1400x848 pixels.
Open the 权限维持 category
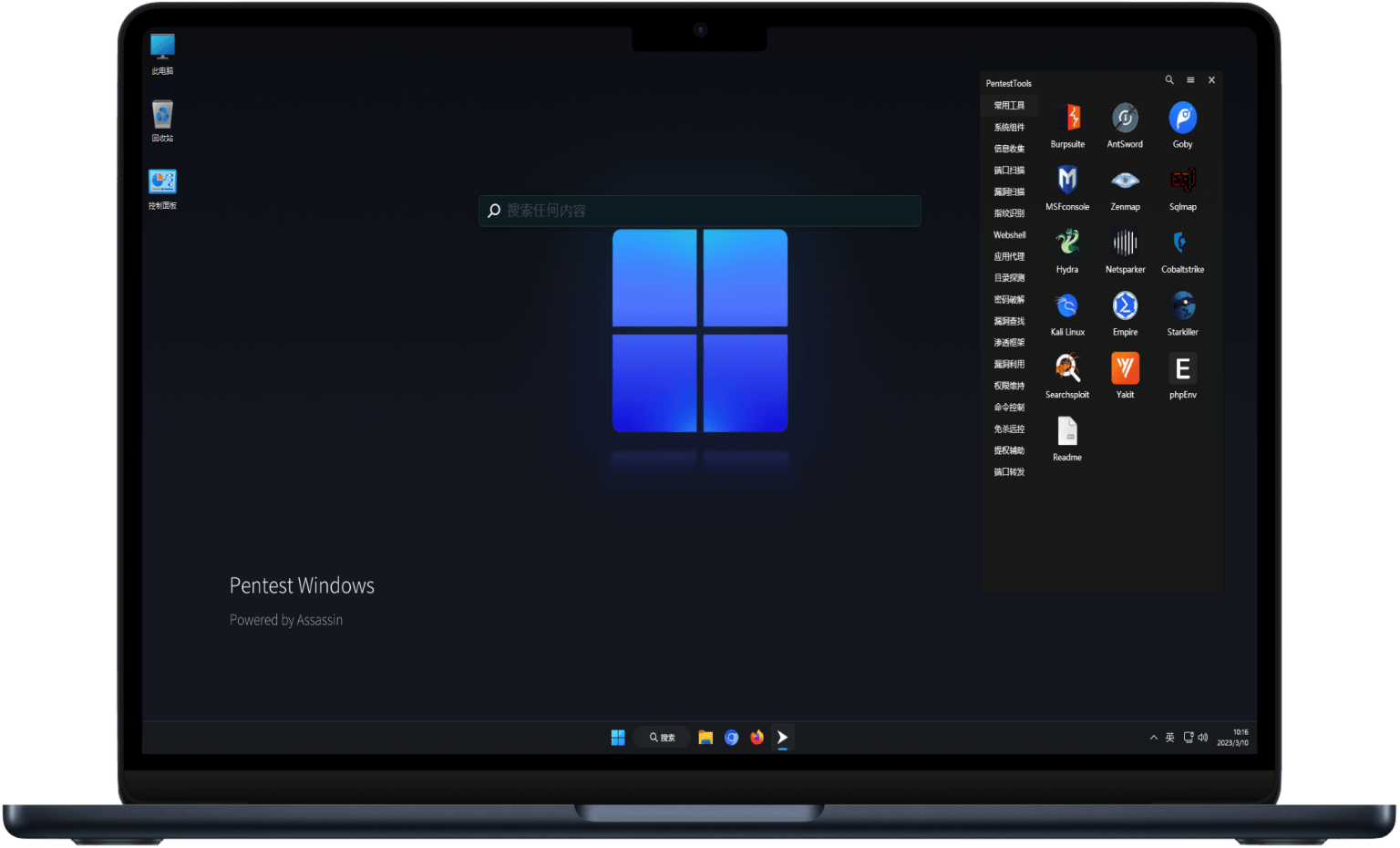[1009, 387]
